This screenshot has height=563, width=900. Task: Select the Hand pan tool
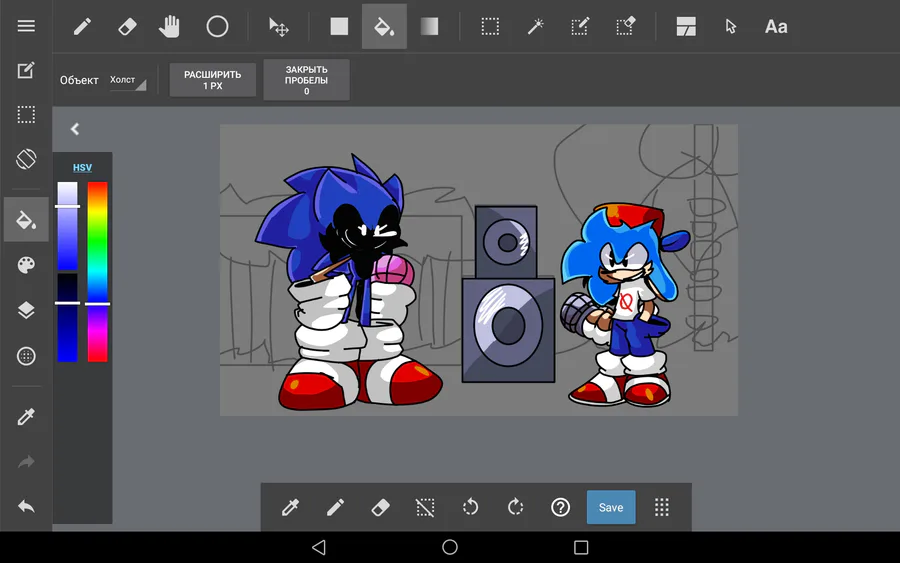pos(170,26)
